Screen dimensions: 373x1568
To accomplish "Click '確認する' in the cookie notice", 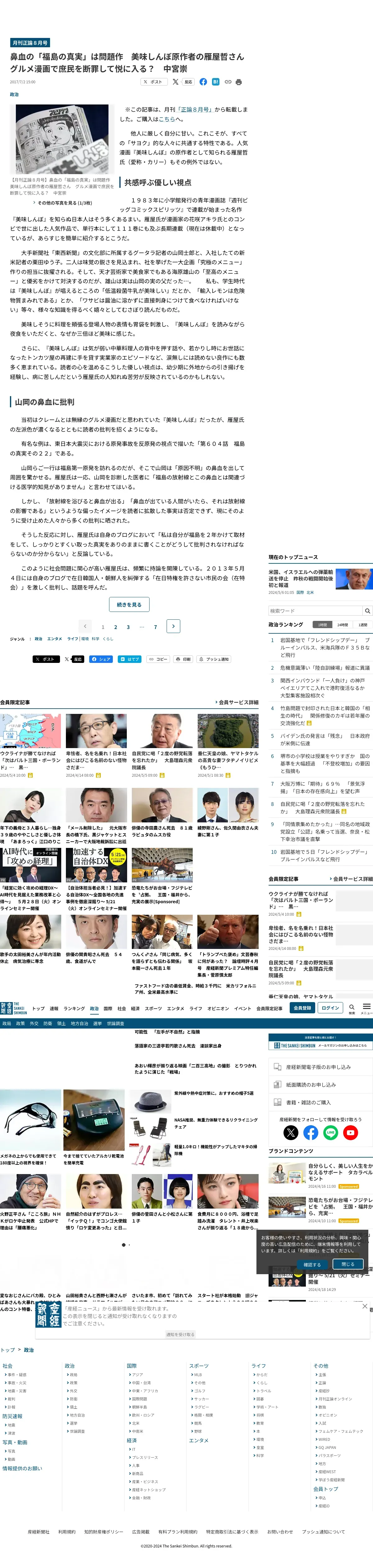I will 312,1264.
